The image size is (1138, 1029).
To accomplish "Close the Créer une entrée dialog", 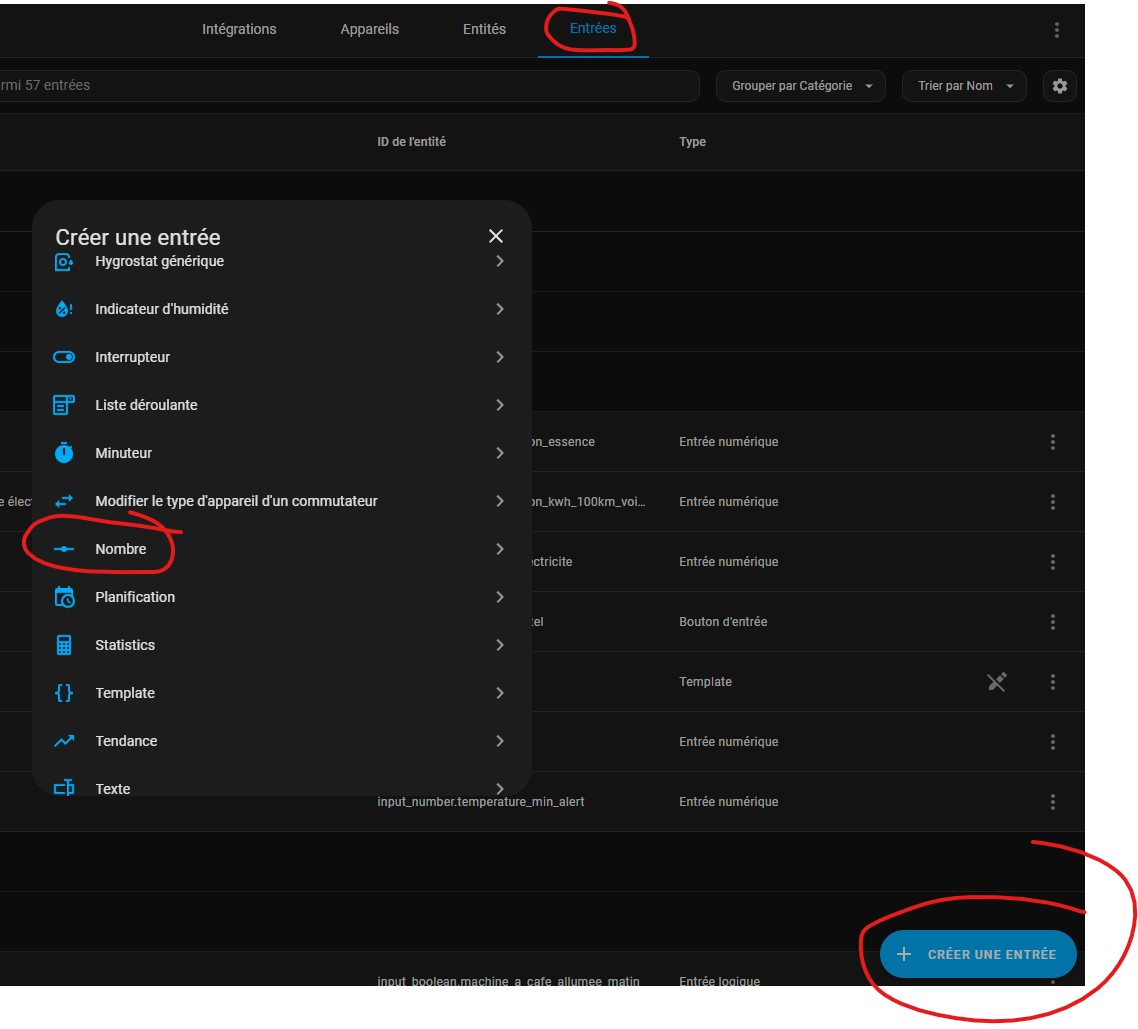I will (x=495, y=236).
